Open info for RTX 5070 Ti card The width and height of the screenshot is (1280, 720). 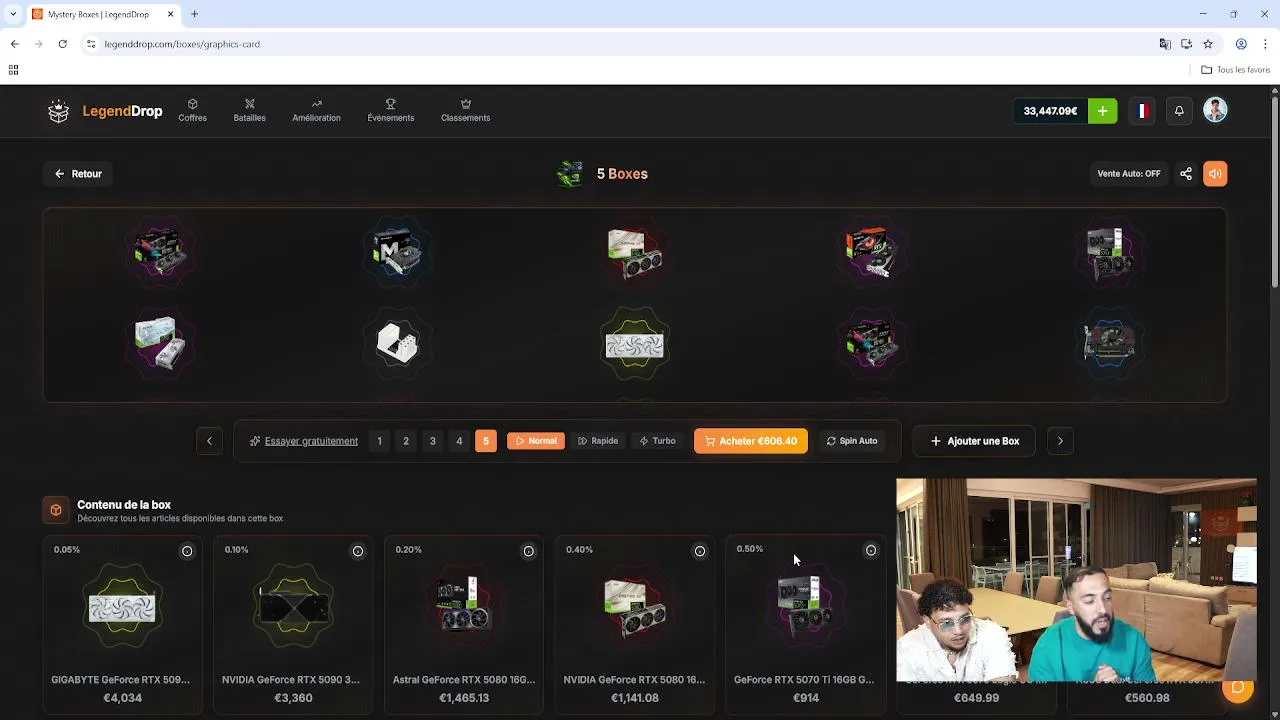point(871,551)
